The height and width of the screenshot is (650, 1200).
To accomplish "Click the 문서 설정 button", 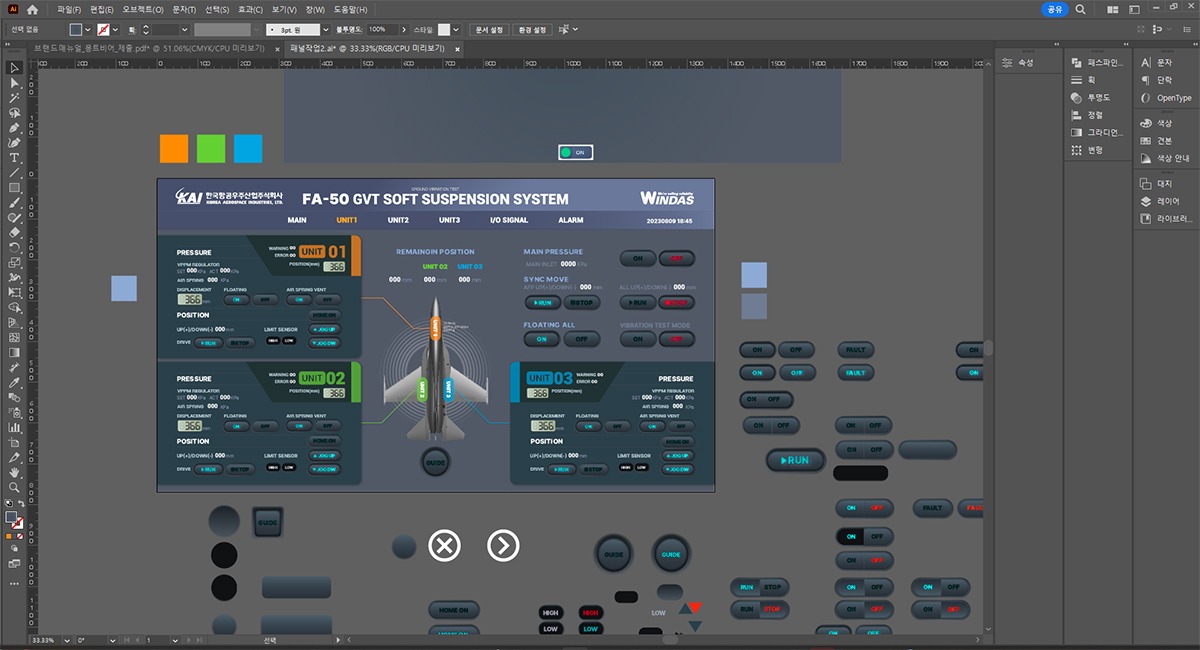I will (490, 30).
